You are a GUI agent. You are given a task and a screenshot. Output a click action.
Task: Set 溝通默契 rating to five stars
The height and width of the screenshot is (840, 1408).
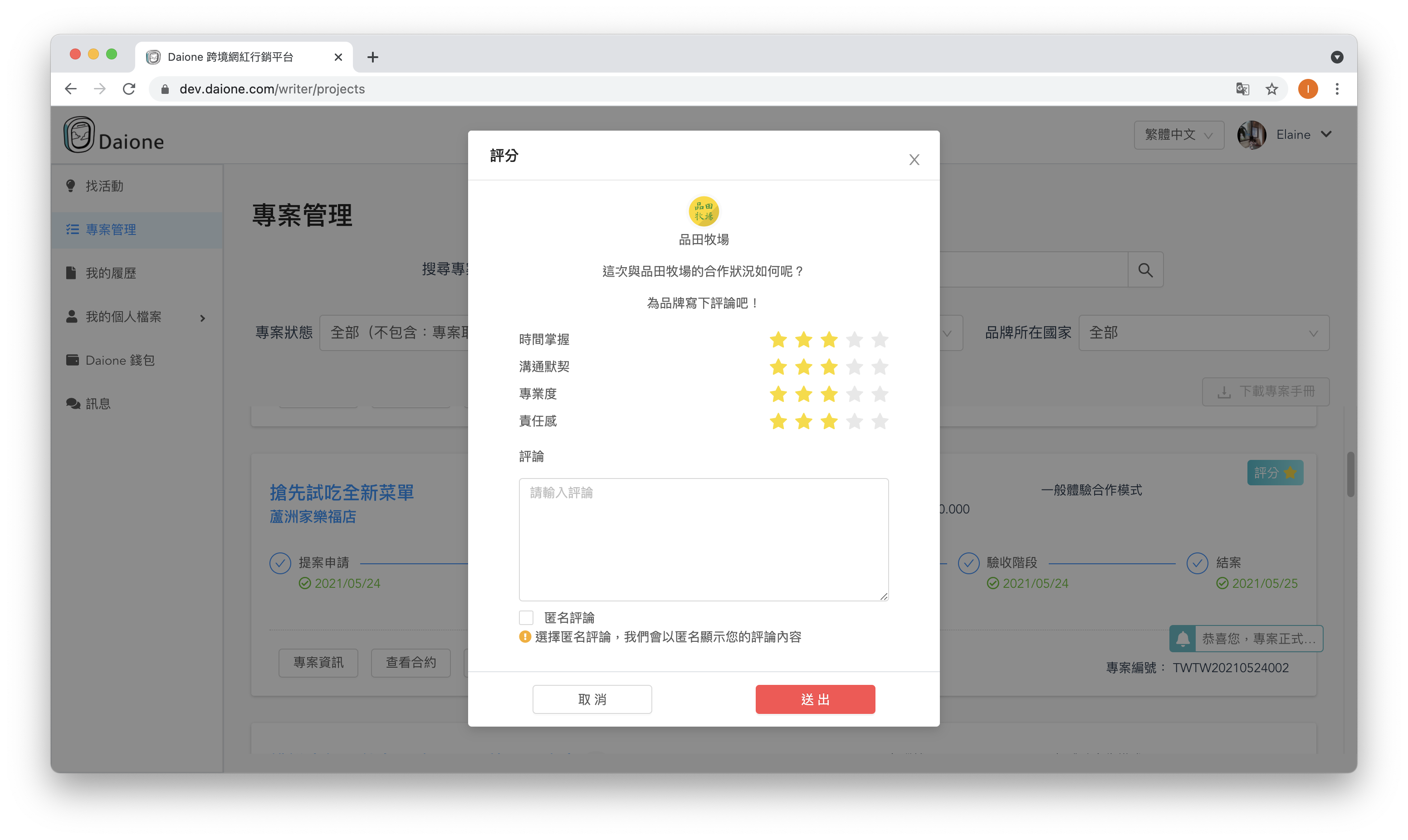(880, 367)
